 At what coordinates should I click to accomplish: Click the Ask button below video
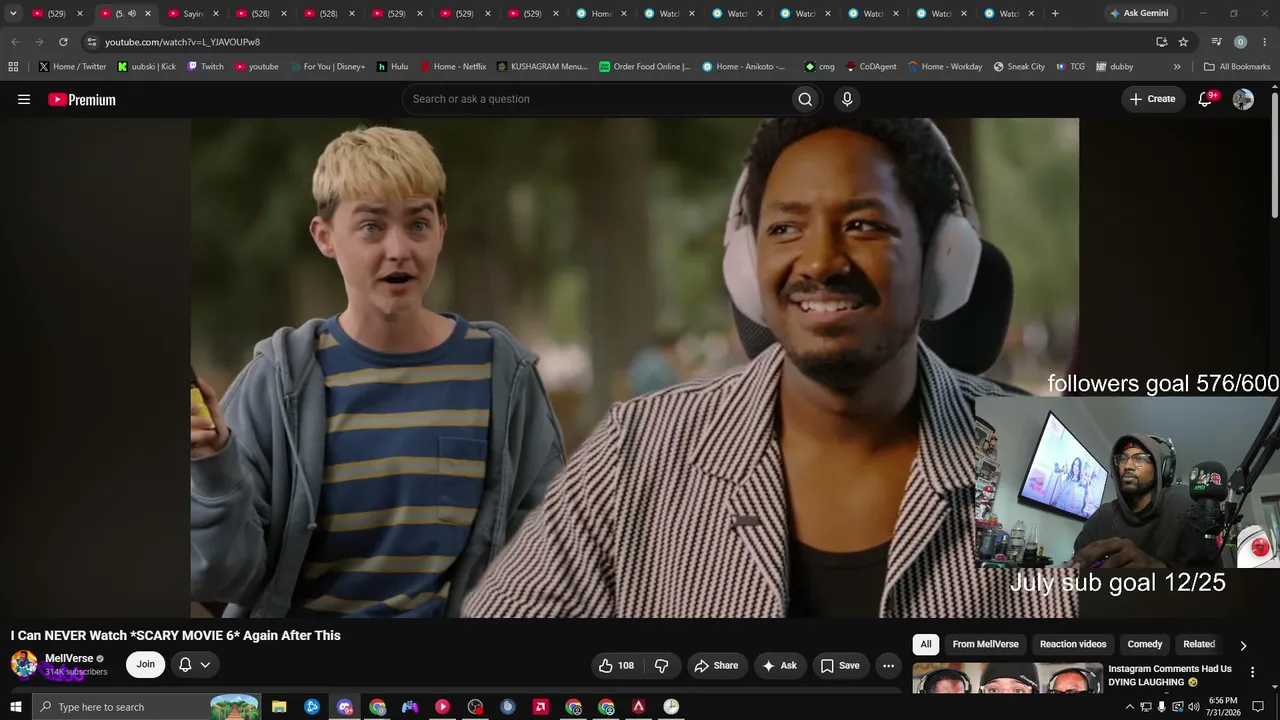coord(779,665)
